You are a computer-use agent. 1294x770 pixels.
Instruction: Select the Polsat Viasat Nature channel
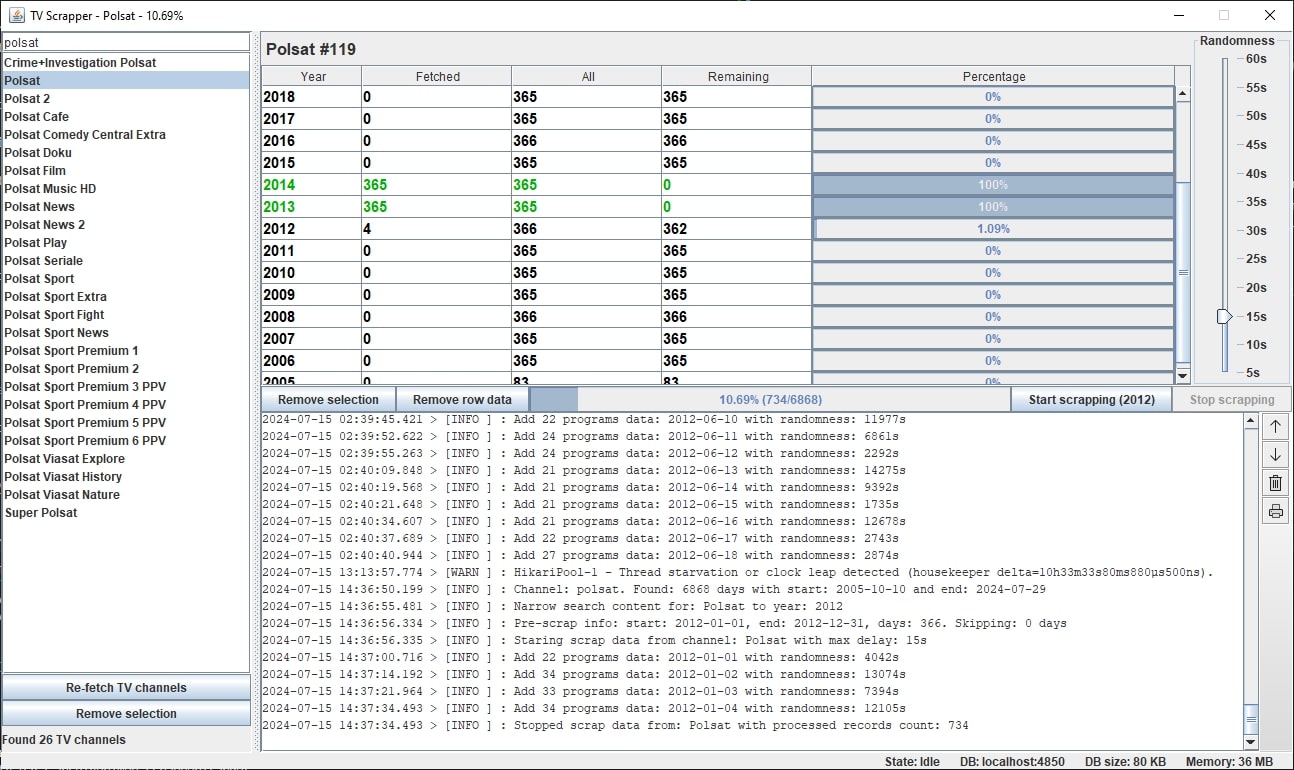126,495
